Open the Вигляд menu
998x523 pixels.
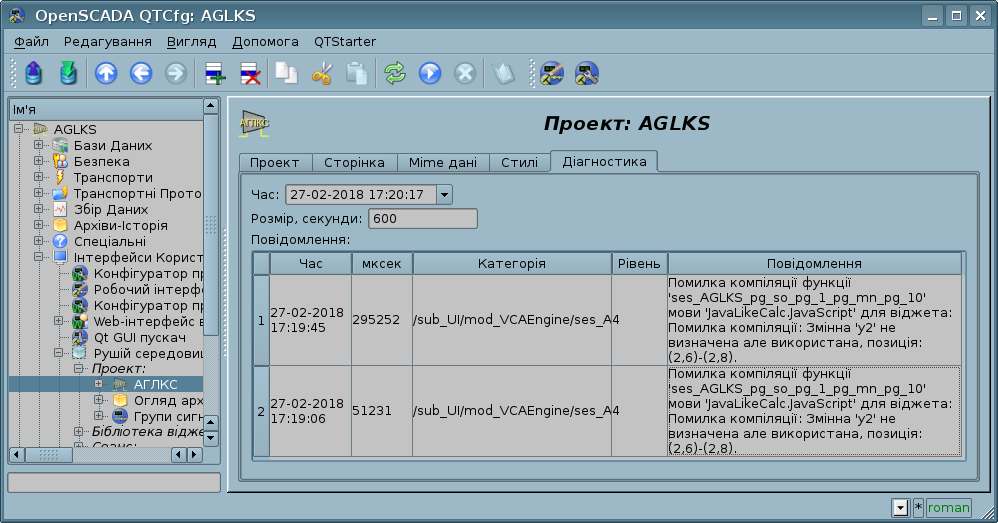pos(192,41)
